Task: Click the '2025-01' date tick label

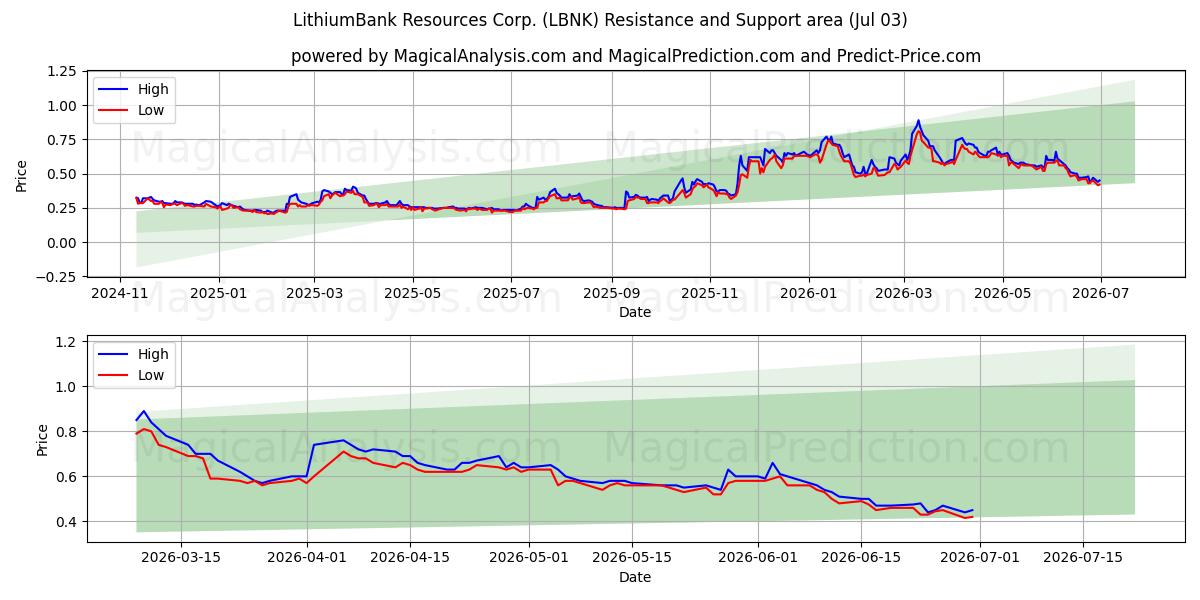Action: pyautogui.click(x=219, y=294)
